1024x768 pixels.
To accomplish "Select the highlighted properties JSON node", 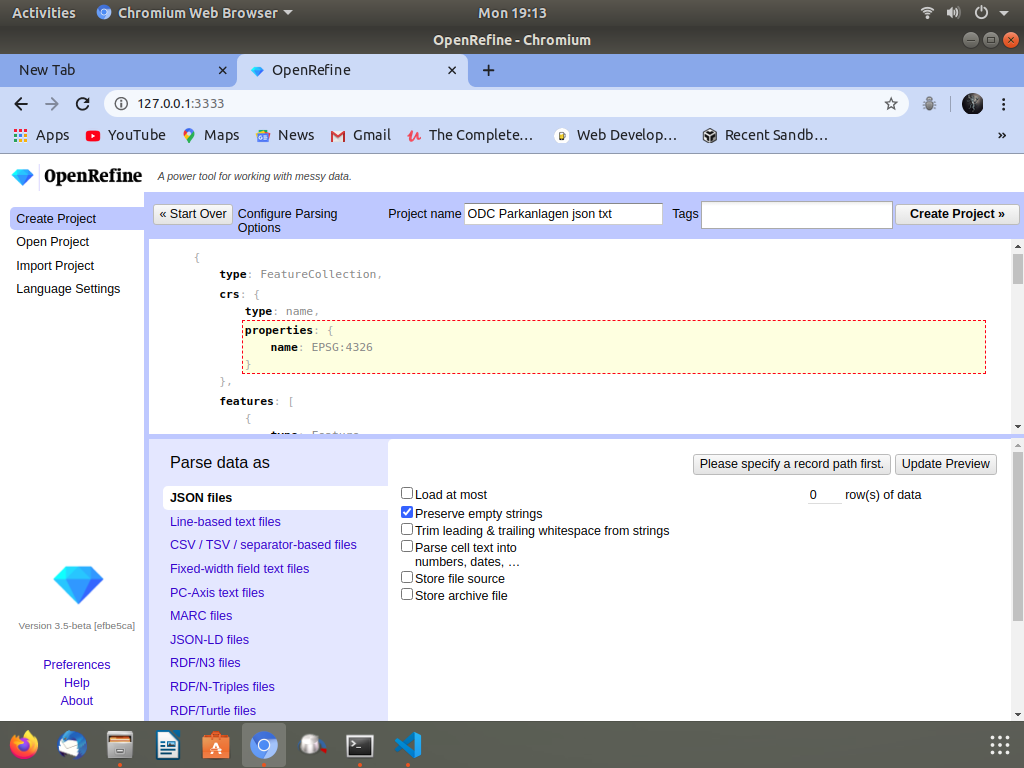I will 613,347.
